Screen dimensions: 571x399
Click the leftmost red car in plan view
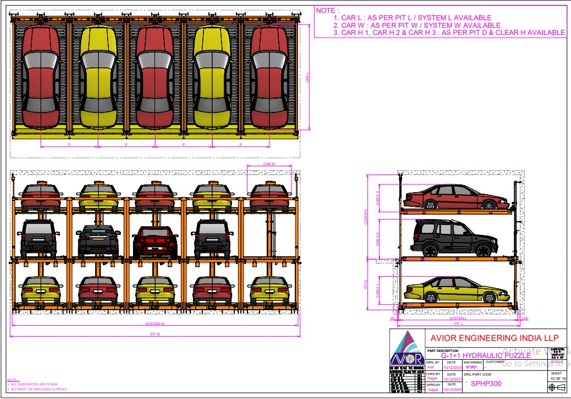tap(41, 78)
